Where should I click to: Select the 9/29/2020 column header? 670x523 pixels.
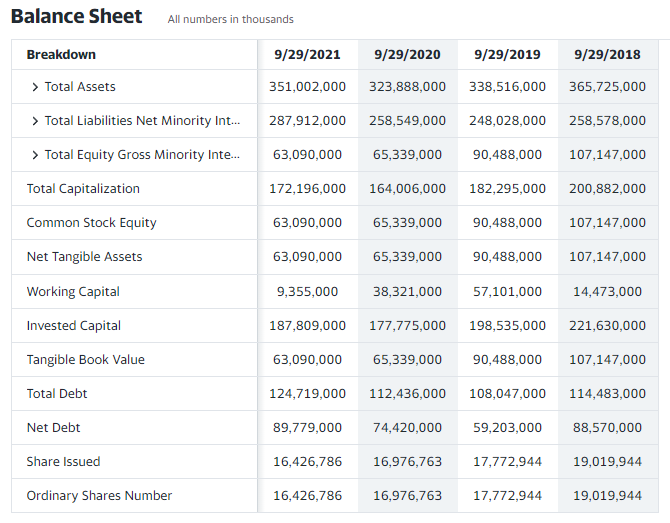point(407,54)
